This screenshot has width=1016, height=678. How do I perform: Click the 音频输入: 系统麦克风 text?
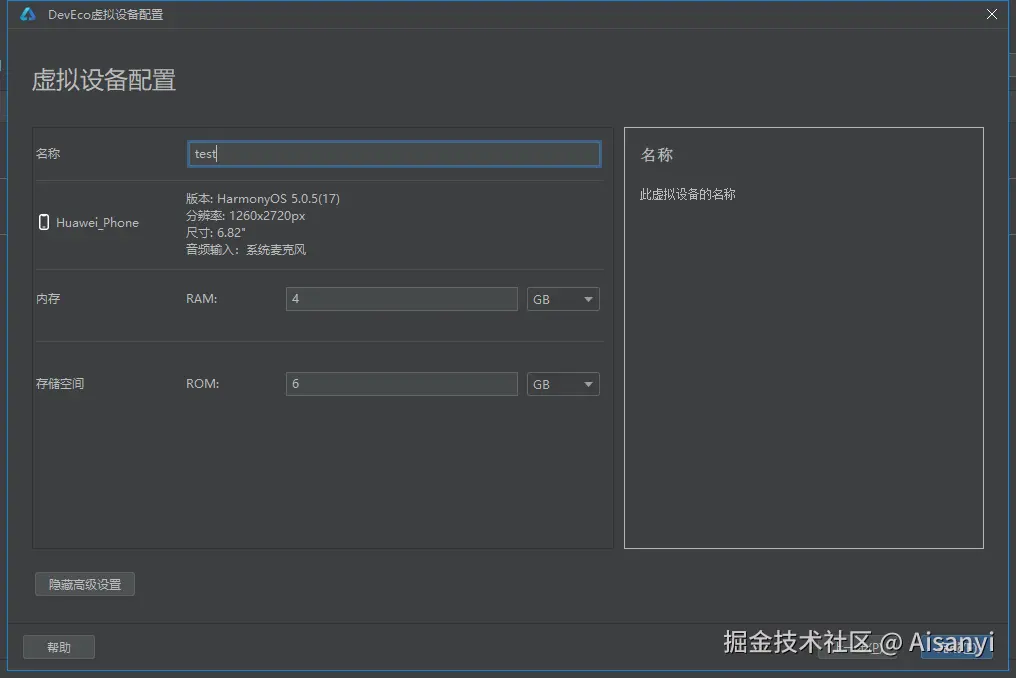(246, 250)
